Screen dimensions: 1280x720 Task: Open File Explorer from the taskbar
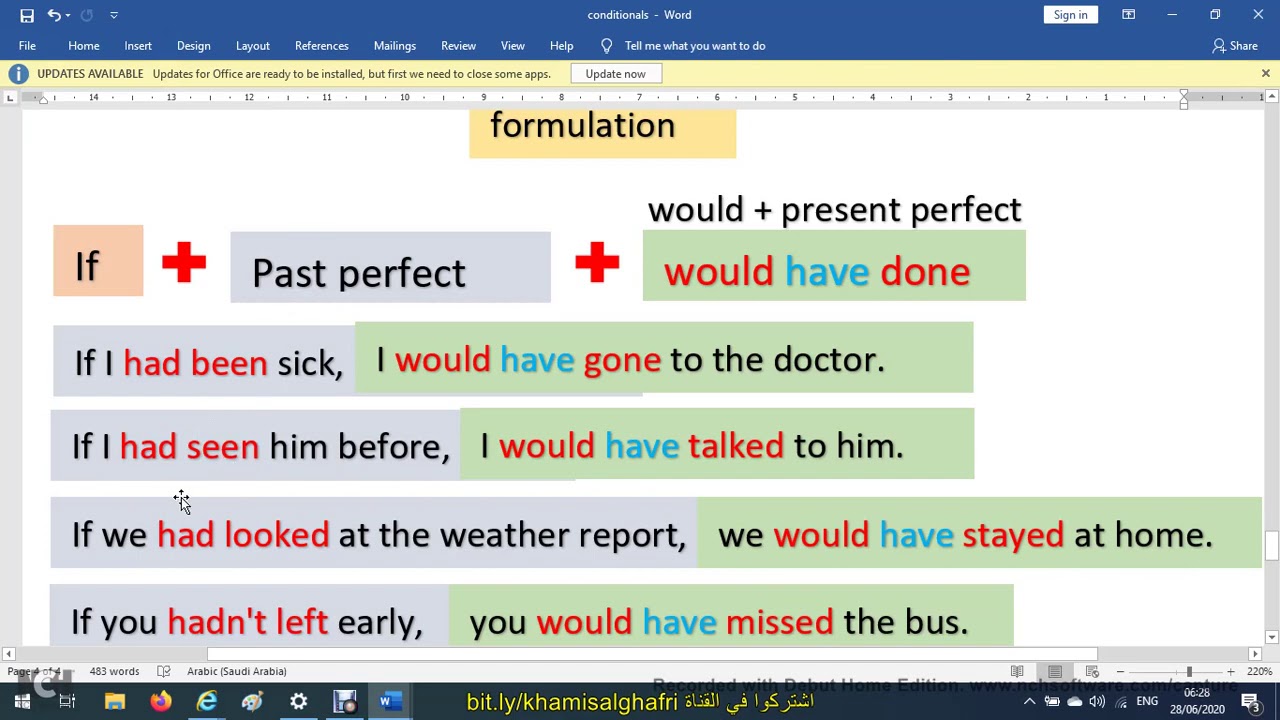114,702
